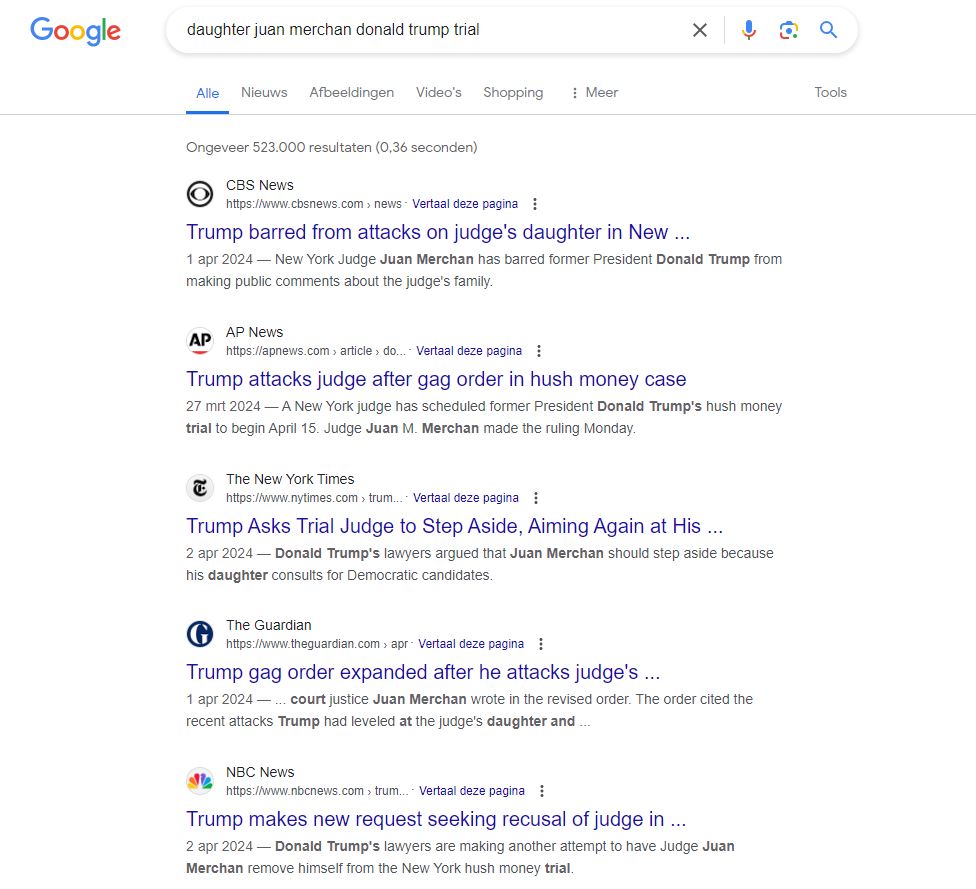976x889 pixels.
Task: Open Google Lens image search
Action: 789,30
